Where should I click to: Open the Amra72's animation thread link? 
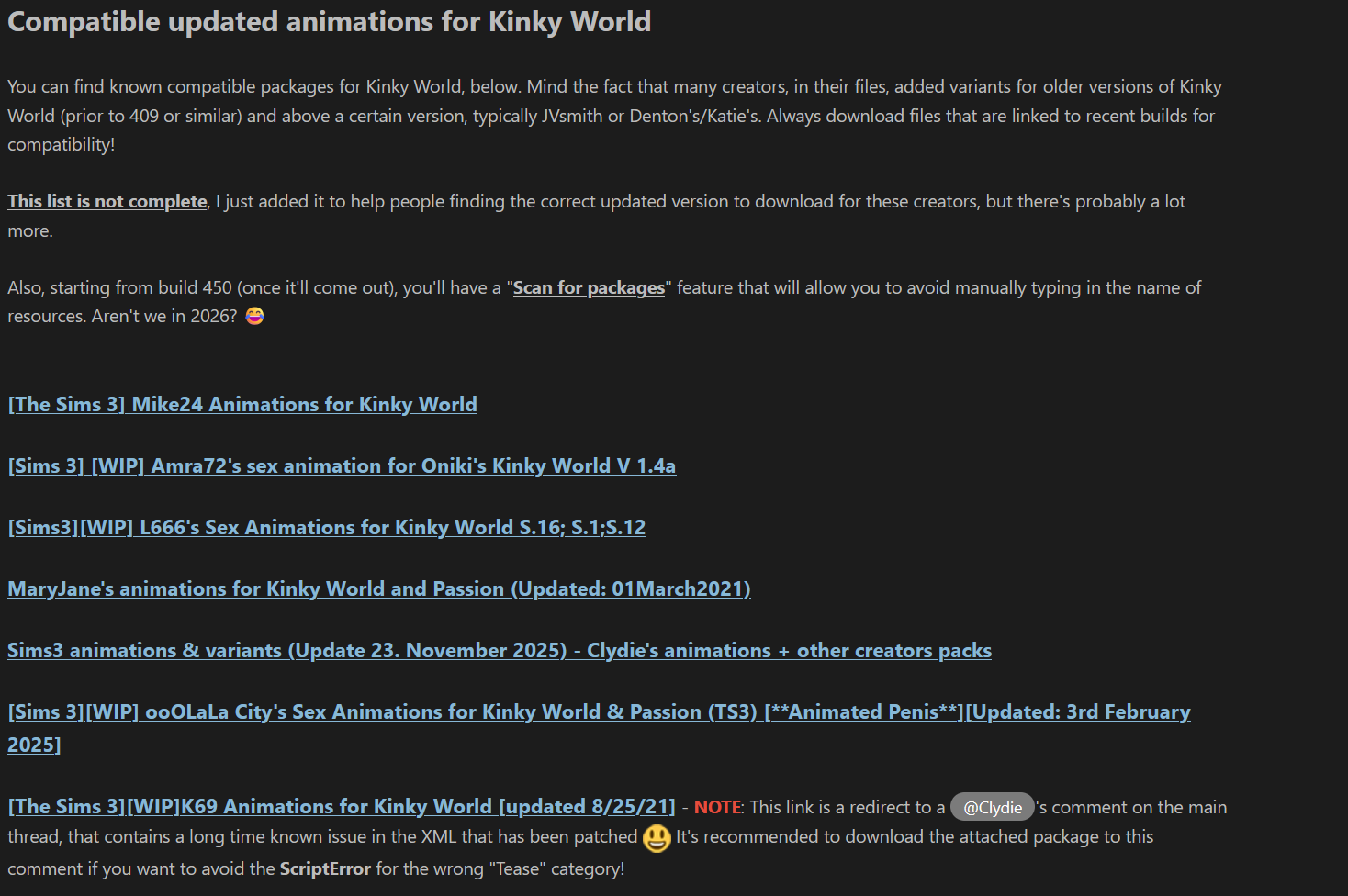(x=342, y=466)
